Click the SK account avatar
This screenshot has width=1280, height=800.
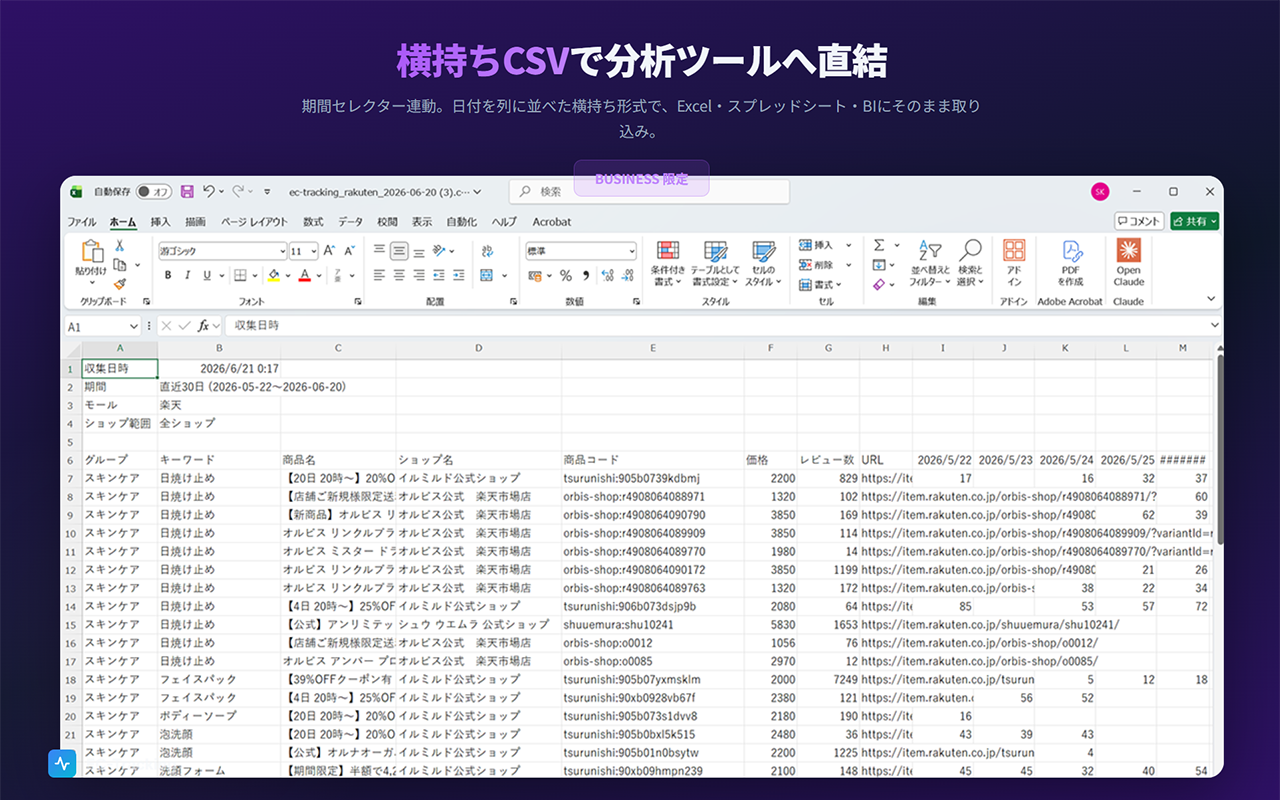tap(1100, 191)
